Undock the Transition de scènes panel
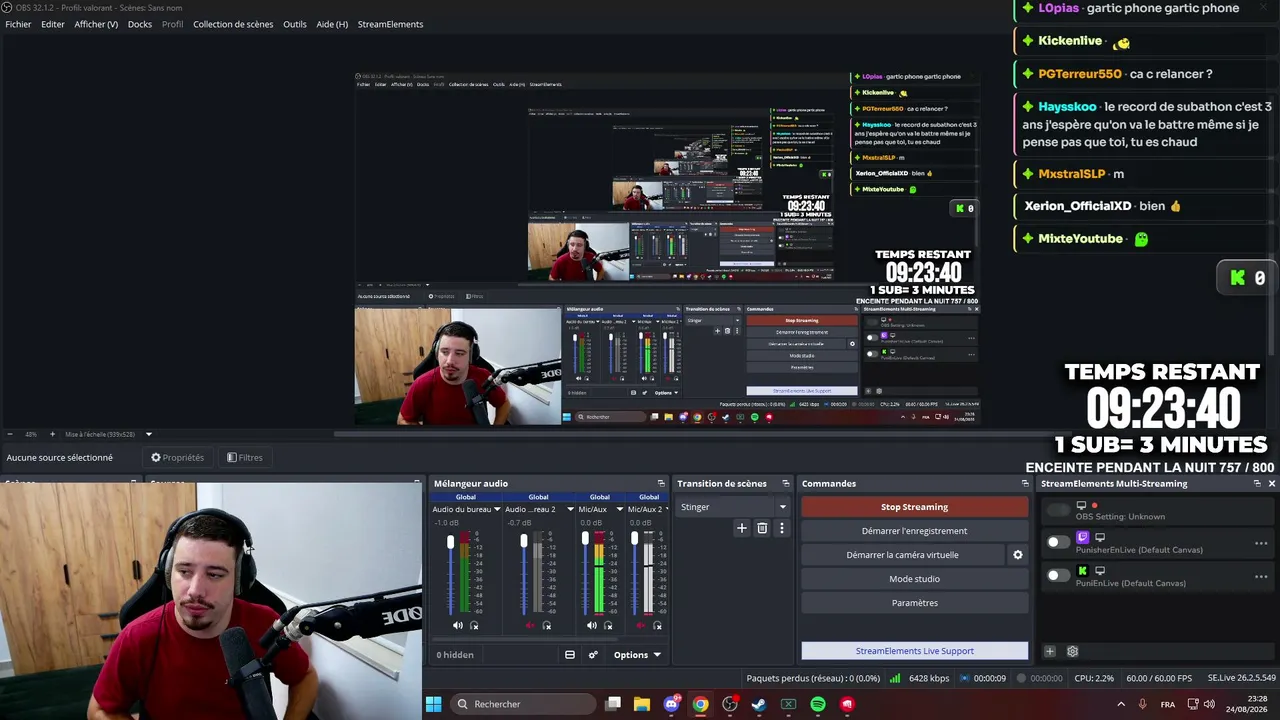This screenshot has height=720, width=1280. click(x=785, y=484)
